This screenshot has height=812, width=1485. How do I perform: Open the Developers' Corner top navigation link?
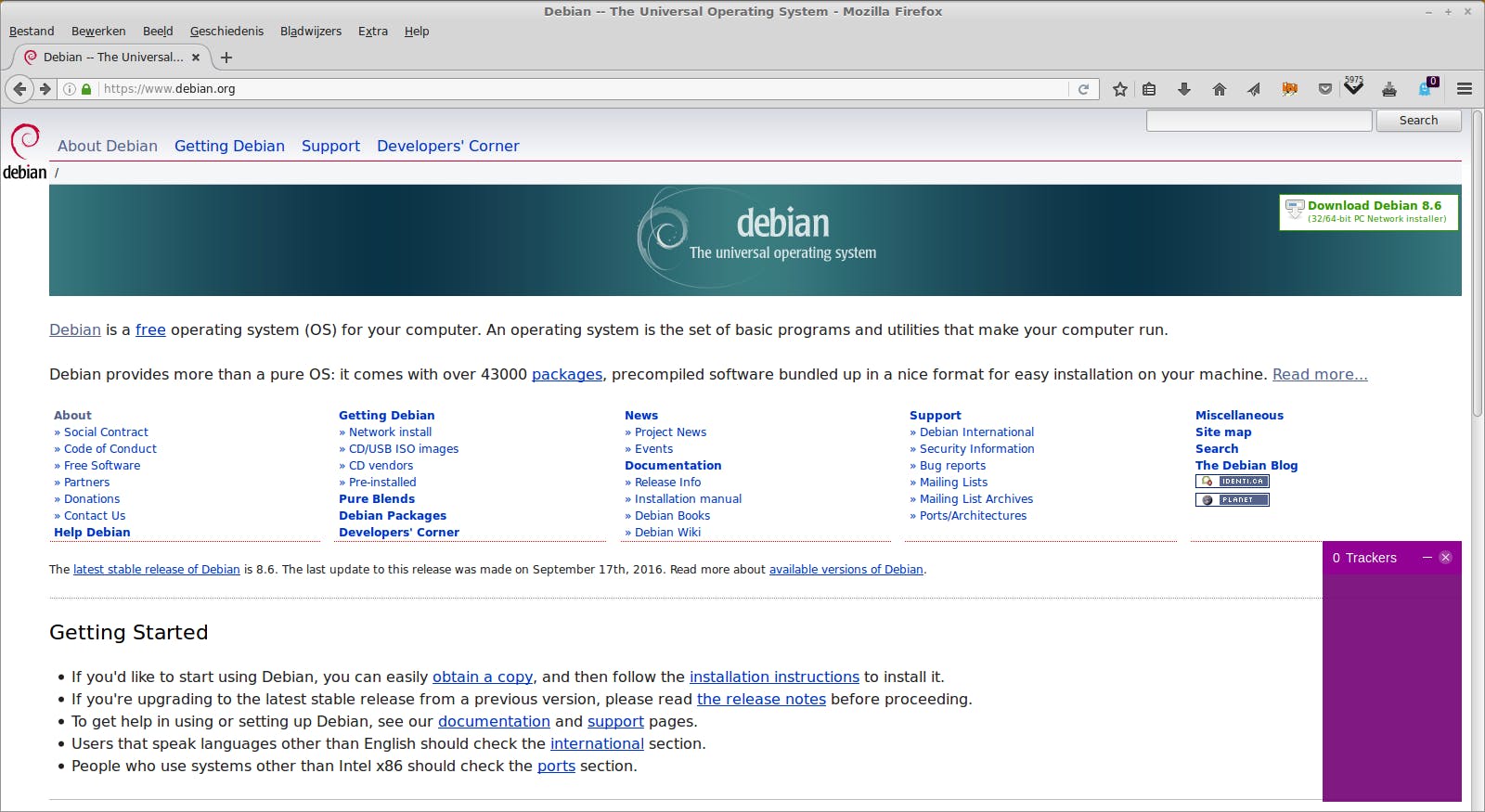click(448, 146)
